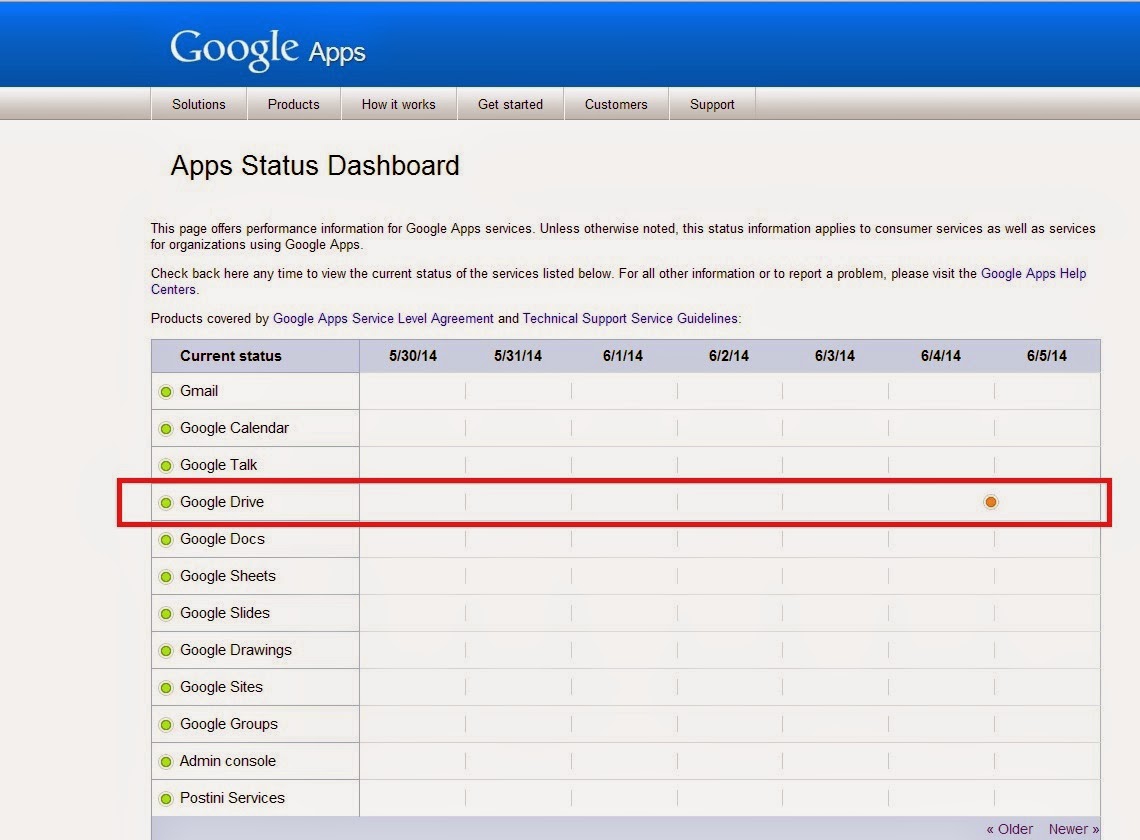Open Technical Support Service Guidelines link

(x=630, y=319)
